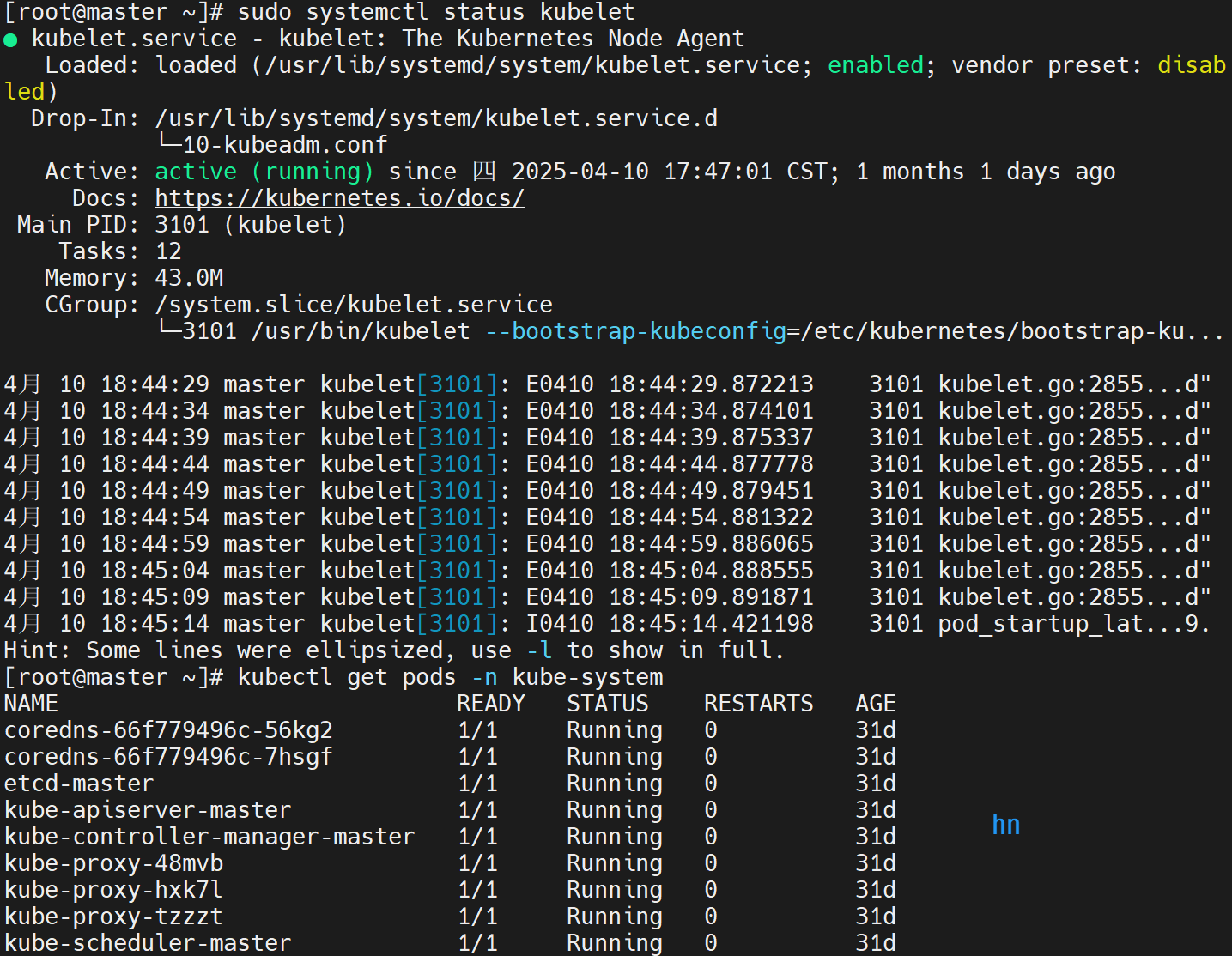This screenshot has height=956, width=1232.
Task: Click log line timestamped 18:45:09
Action: coord(607,596)
